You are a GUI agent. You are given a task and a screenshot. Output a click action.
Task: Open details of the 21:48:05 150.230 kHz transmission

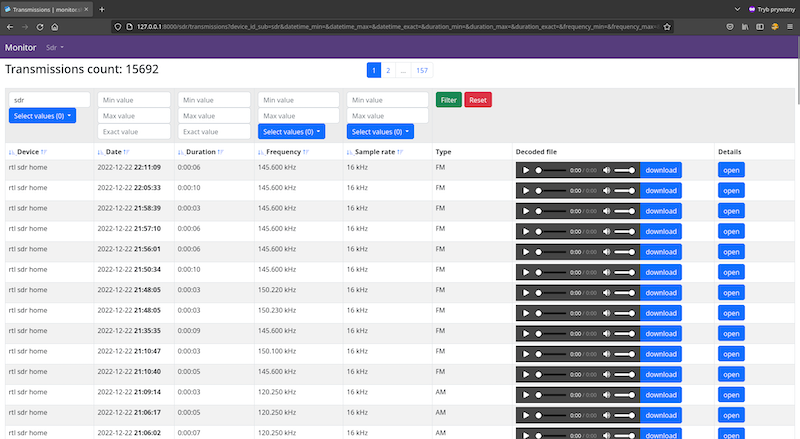pyautogui.click(x=731, y=313)
